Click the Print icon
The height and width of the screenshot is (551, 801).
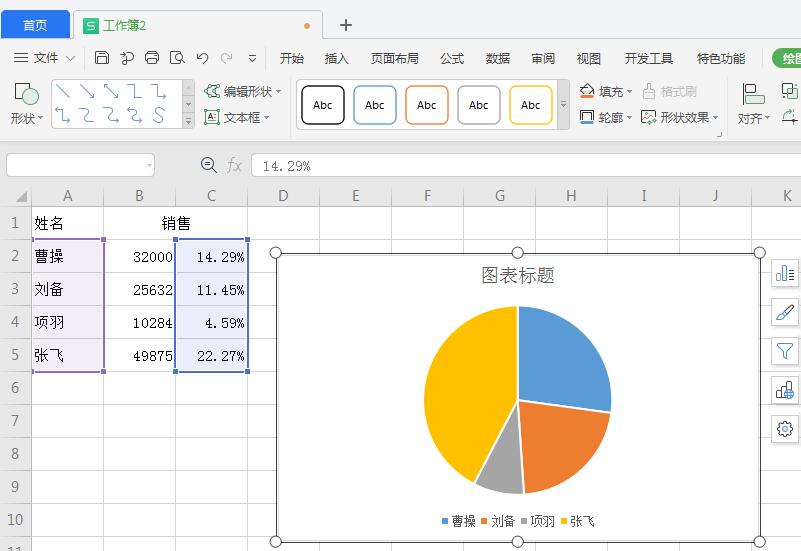(x=152, y=58)
